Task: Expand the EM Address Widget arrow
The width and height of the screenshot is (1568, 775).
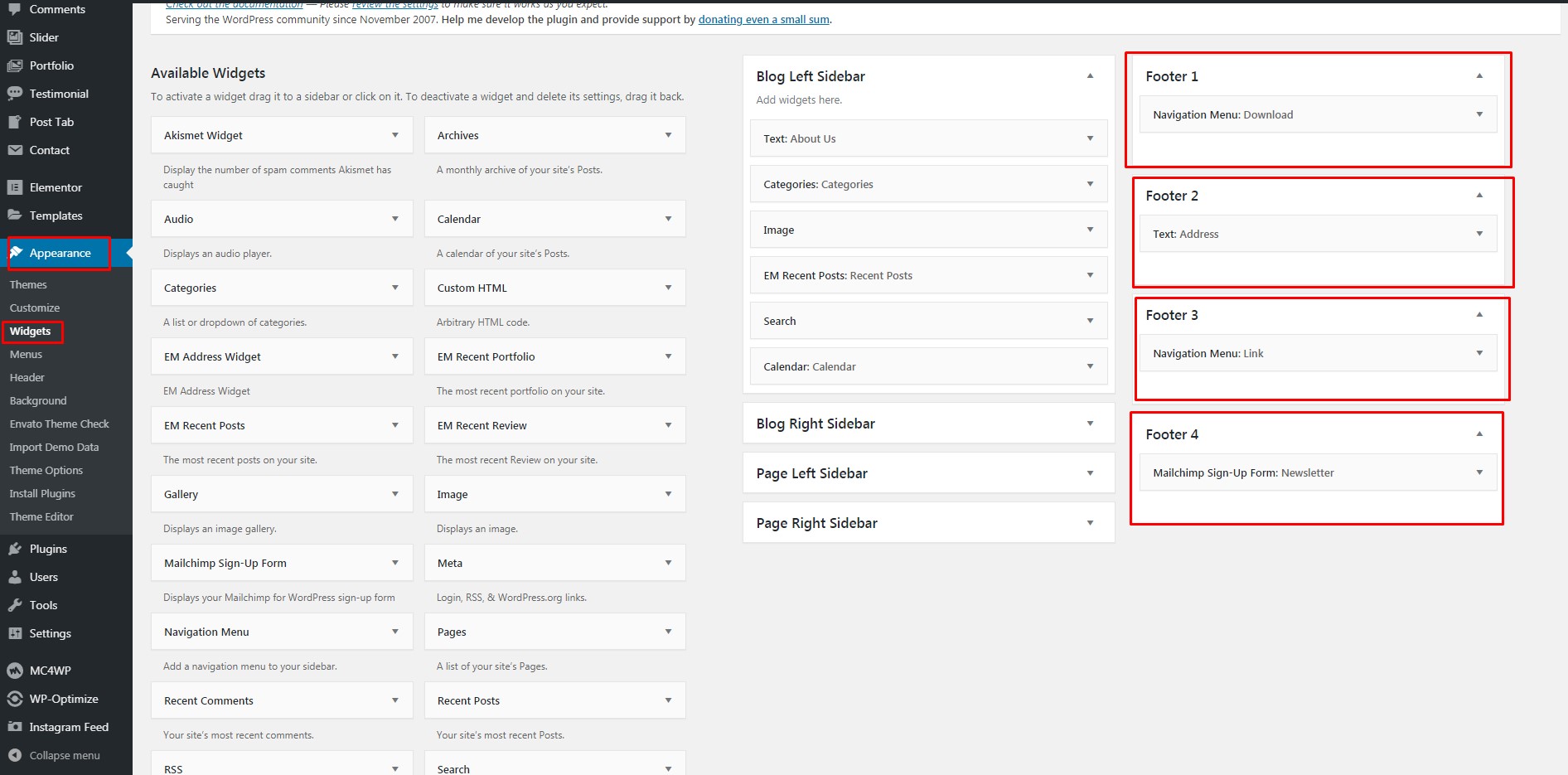Action: pos(395,356)
